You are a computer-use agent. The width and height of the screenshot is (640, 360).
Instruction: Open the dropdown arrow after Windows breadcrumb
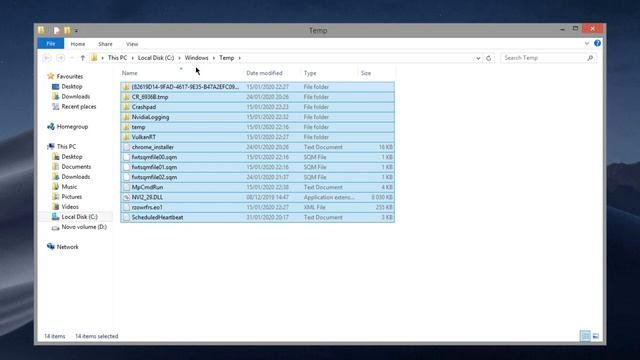pyautogui.click(x=213, y=58)
